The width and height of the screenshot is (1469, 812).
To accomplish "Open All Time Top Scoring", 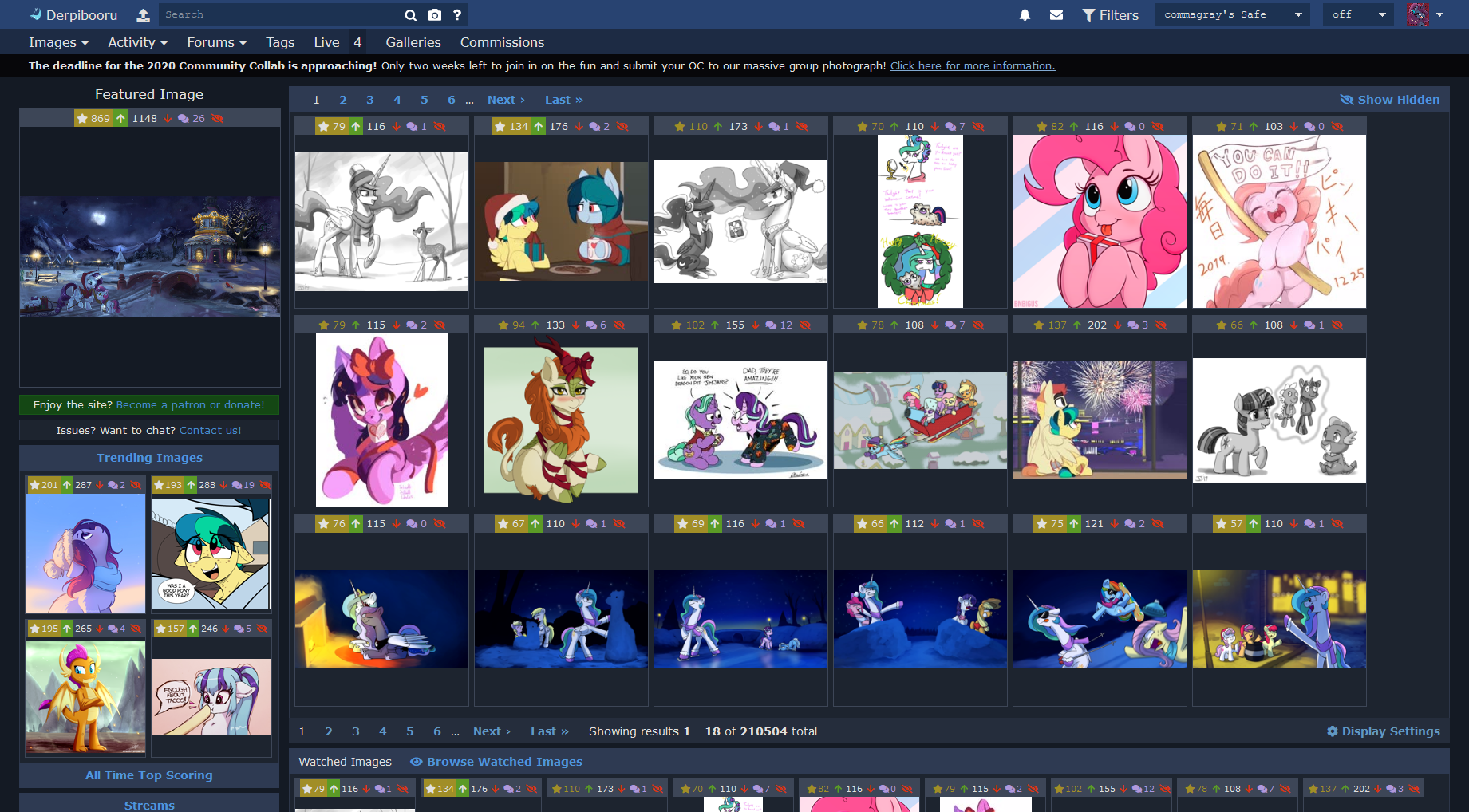I will point(149,775).
